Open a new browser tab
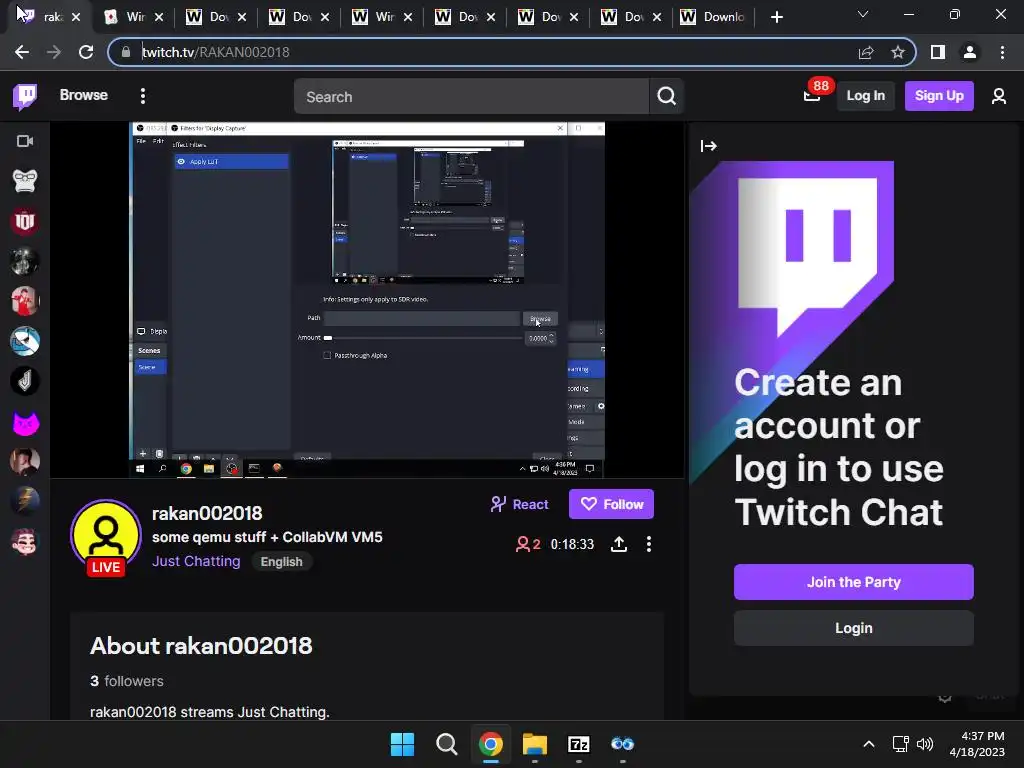 click(776, 17)
